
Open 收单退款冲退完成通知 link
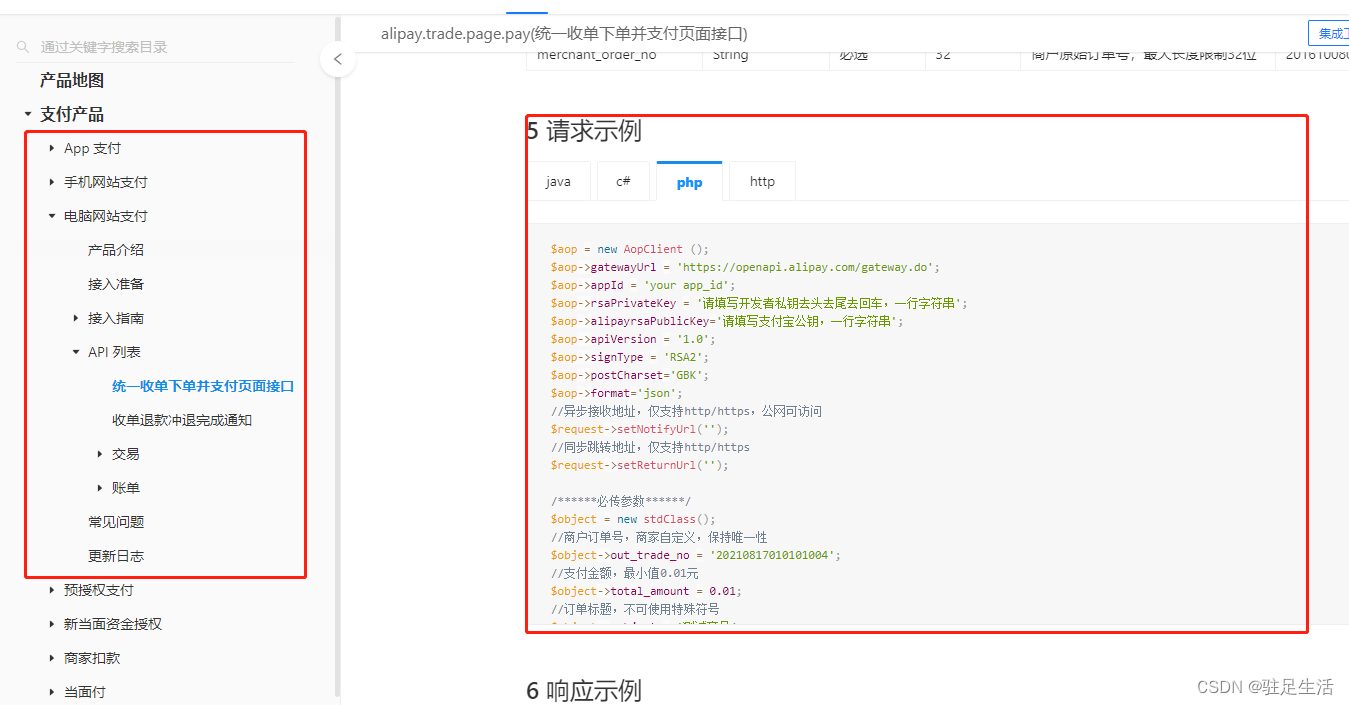[x=182, y=420]
